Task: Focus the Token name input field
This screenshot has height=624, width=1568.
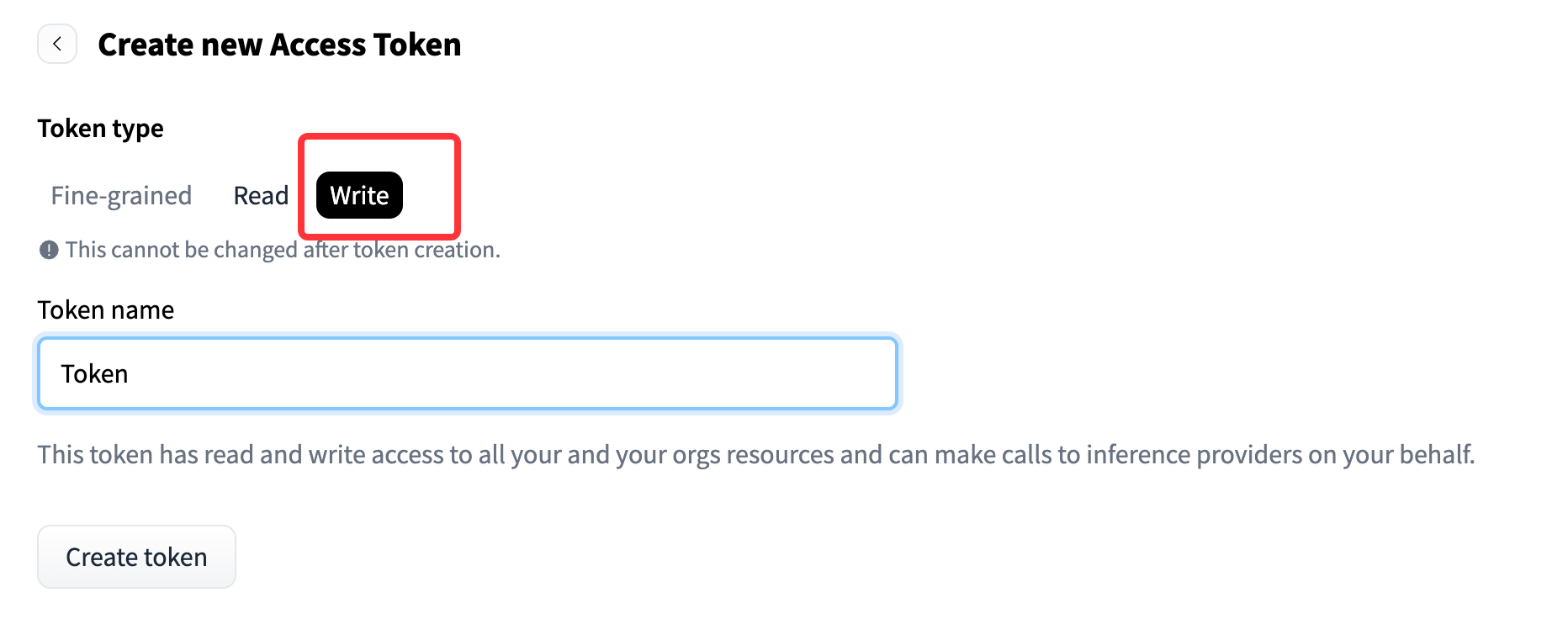Action: pos(468,374)
